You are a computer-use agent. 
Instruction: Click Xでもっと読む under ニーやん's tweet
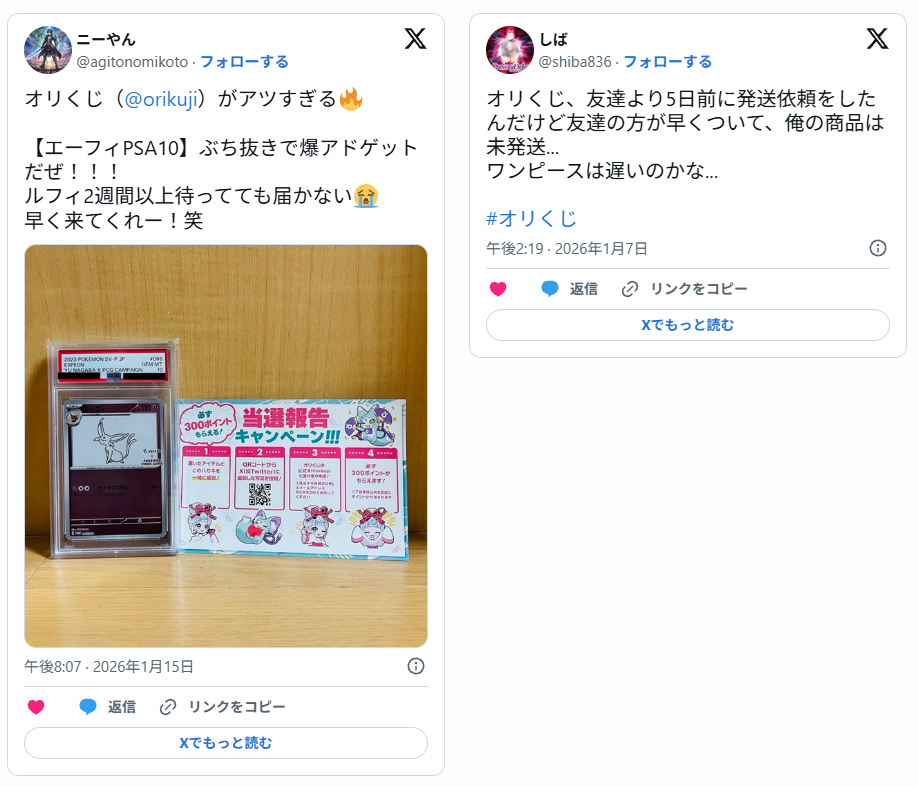pyautogui.click(x=226, y=742)
